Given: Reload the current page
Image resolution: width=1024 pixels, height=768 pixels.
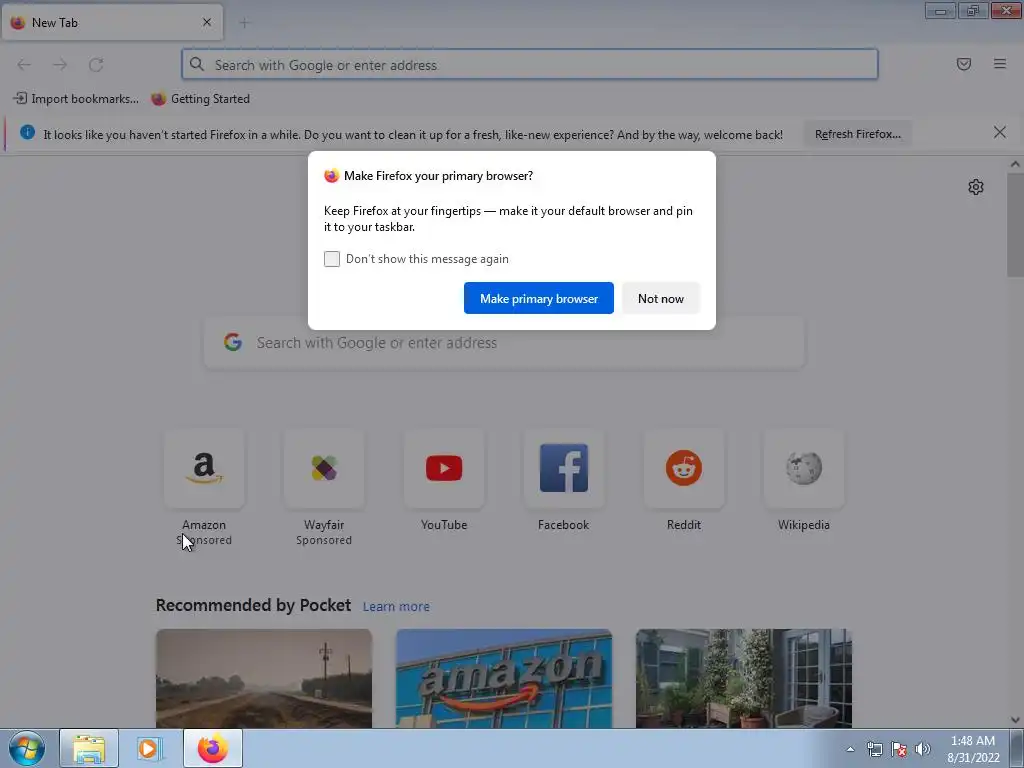Looking at the screenshot, I should (96, 65).
